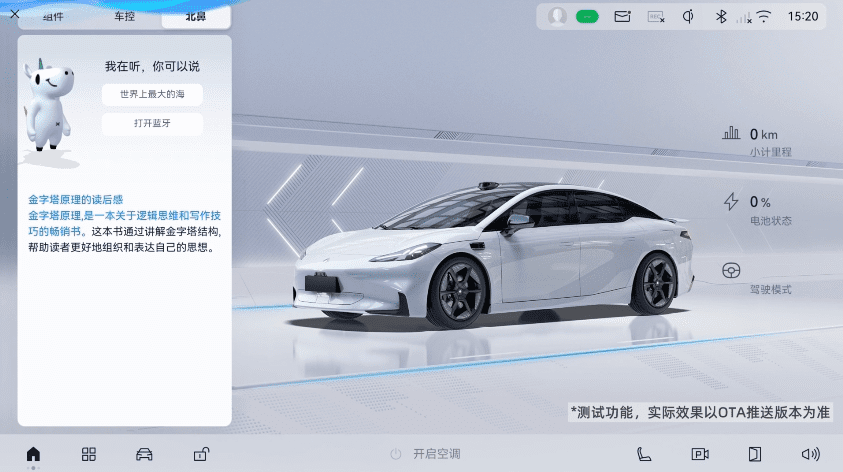
Task: Tap the parking camera P icon
Action: (x=700, y=454)
